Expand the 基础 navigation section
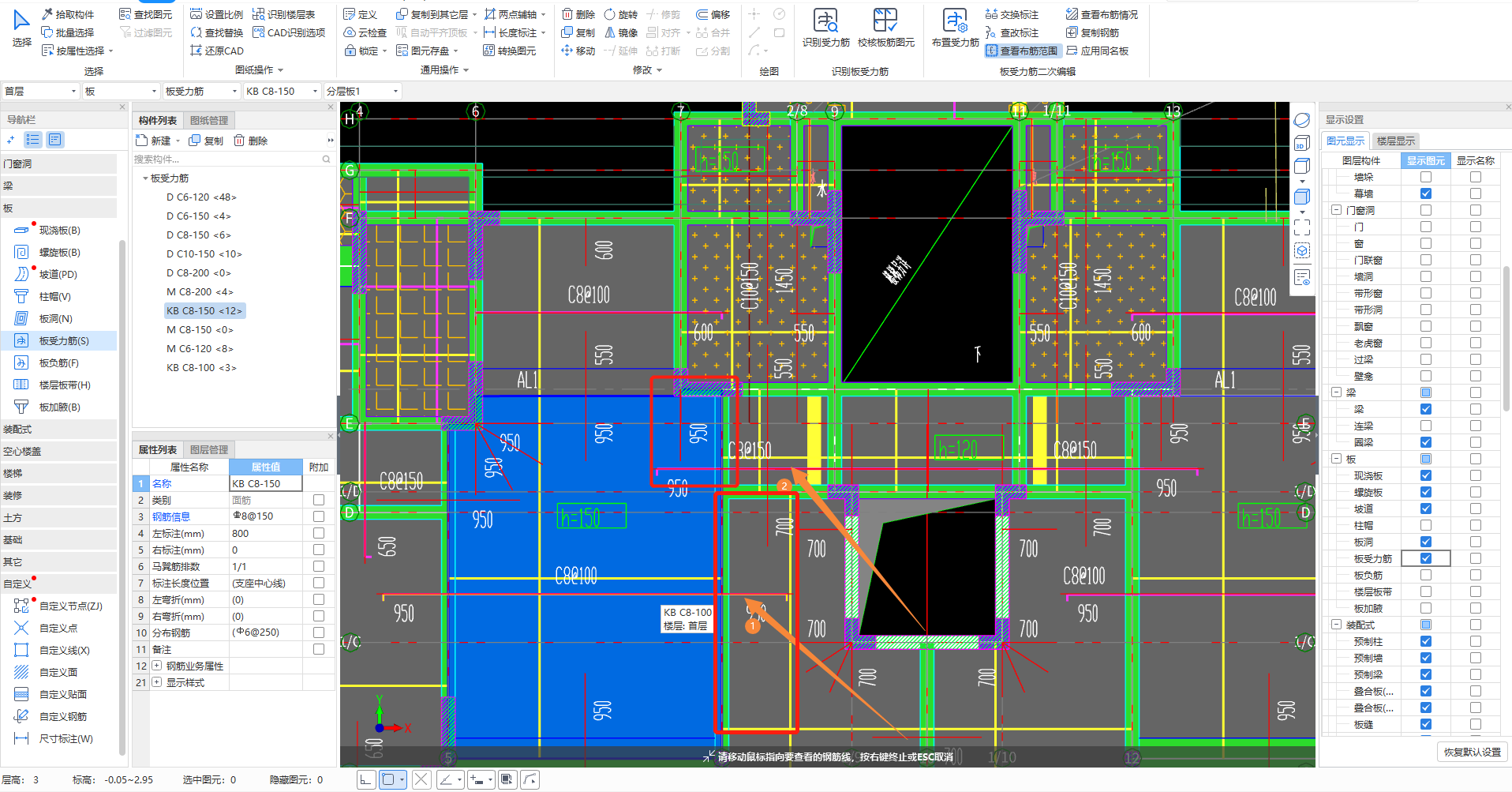The image size is (1512, 792). click(x=59, y=539)
